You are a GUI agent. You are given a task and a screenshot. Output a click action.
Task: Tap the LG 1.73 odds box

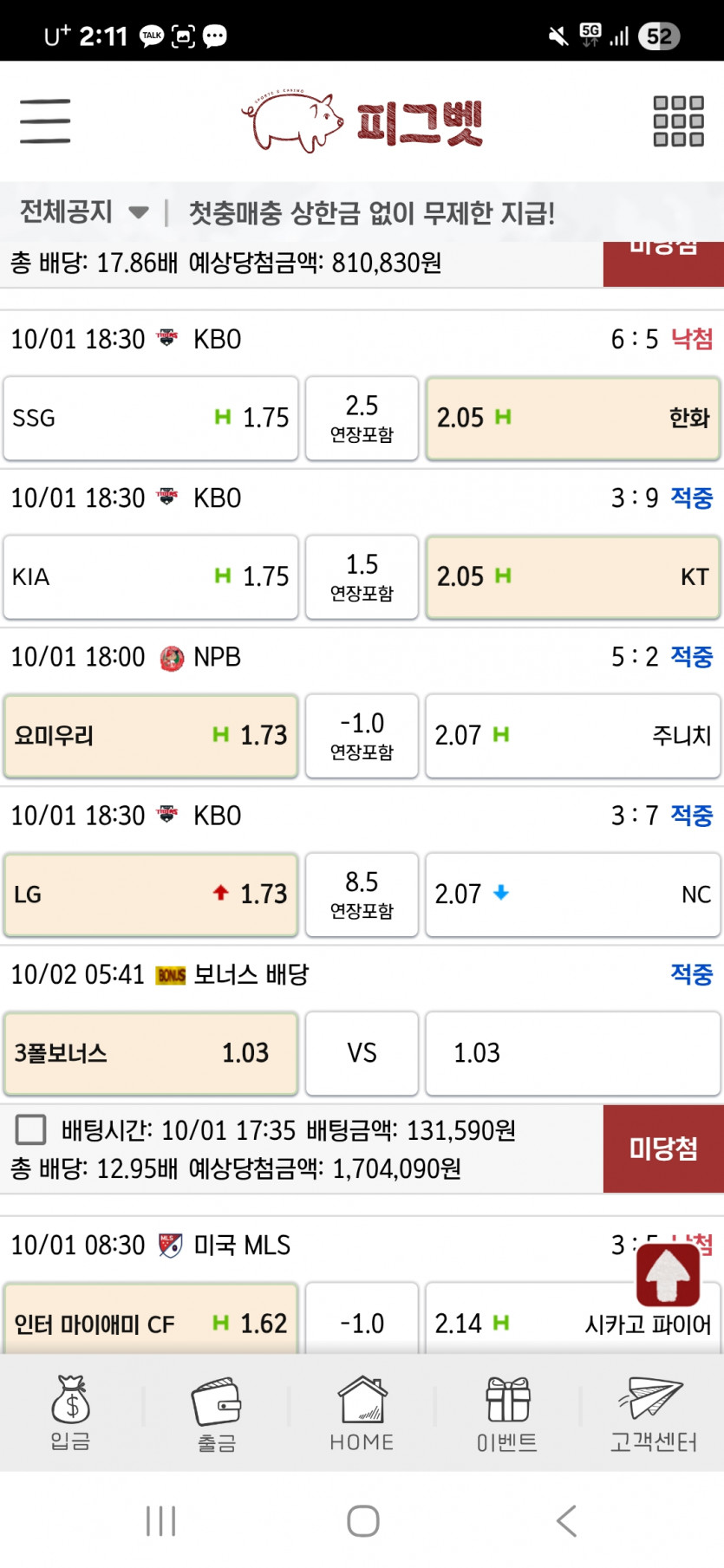click(151, 894)
